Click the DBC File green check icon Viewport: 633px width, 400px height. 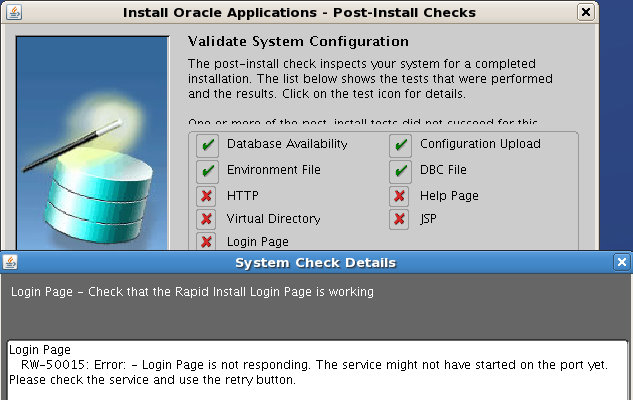[x=400, y=170]
